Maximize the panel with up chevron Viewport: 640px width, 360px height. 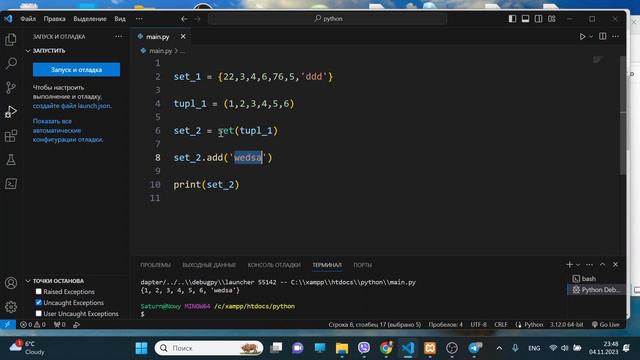click(602, 264)
